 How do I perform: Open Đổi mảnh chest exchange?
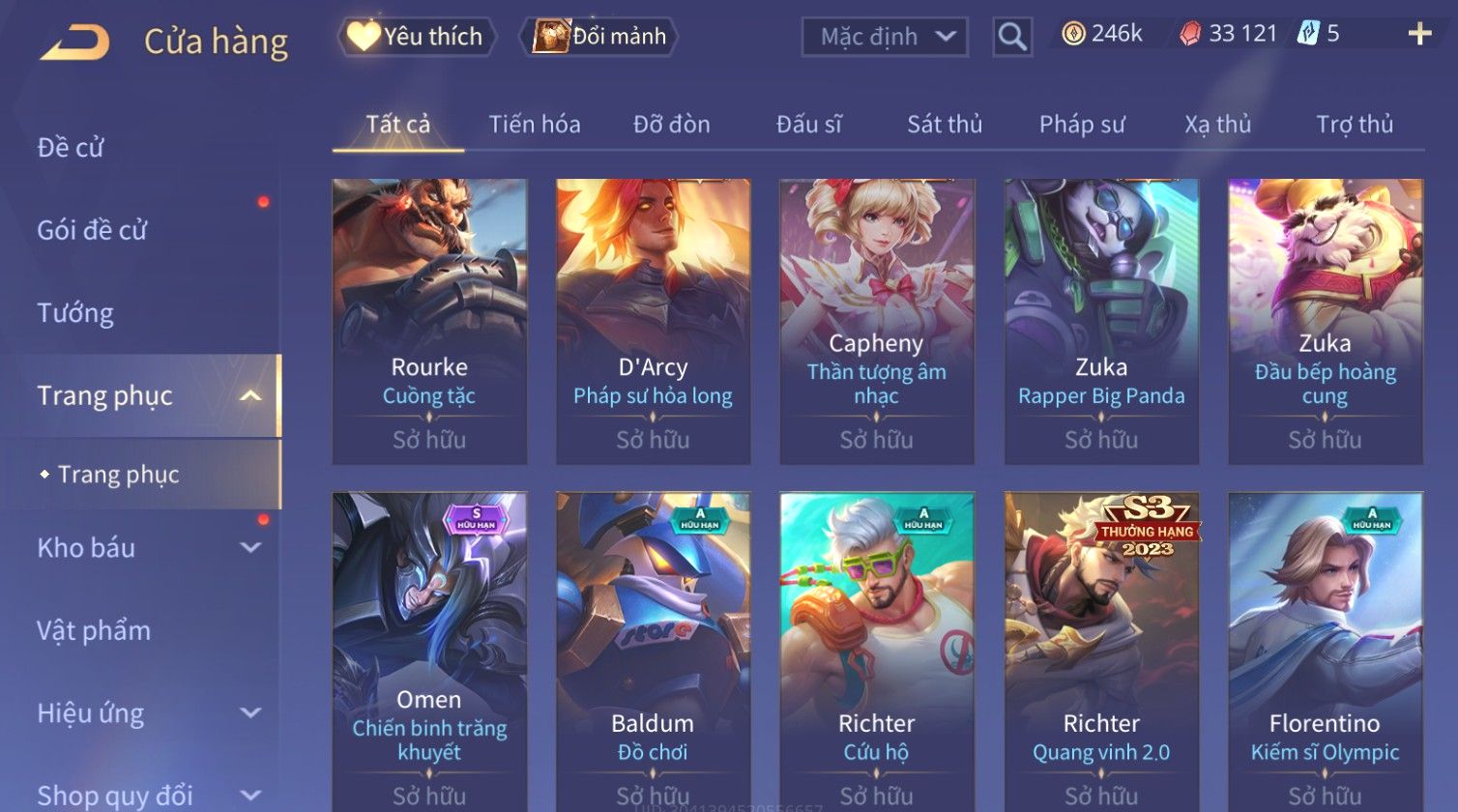point(599,37)
